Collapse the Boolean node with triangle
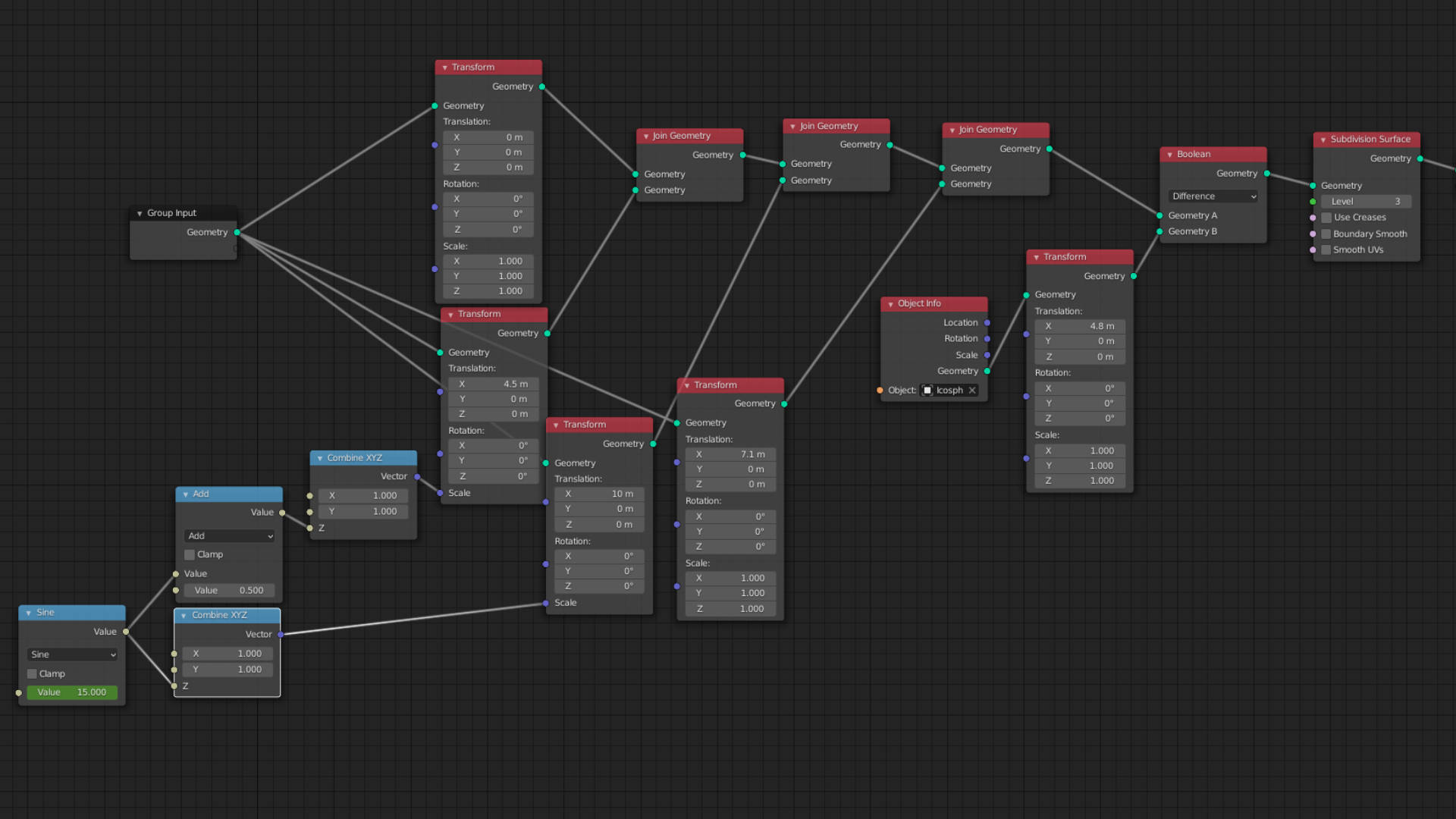1456x819 pixels. [1170, 155]
